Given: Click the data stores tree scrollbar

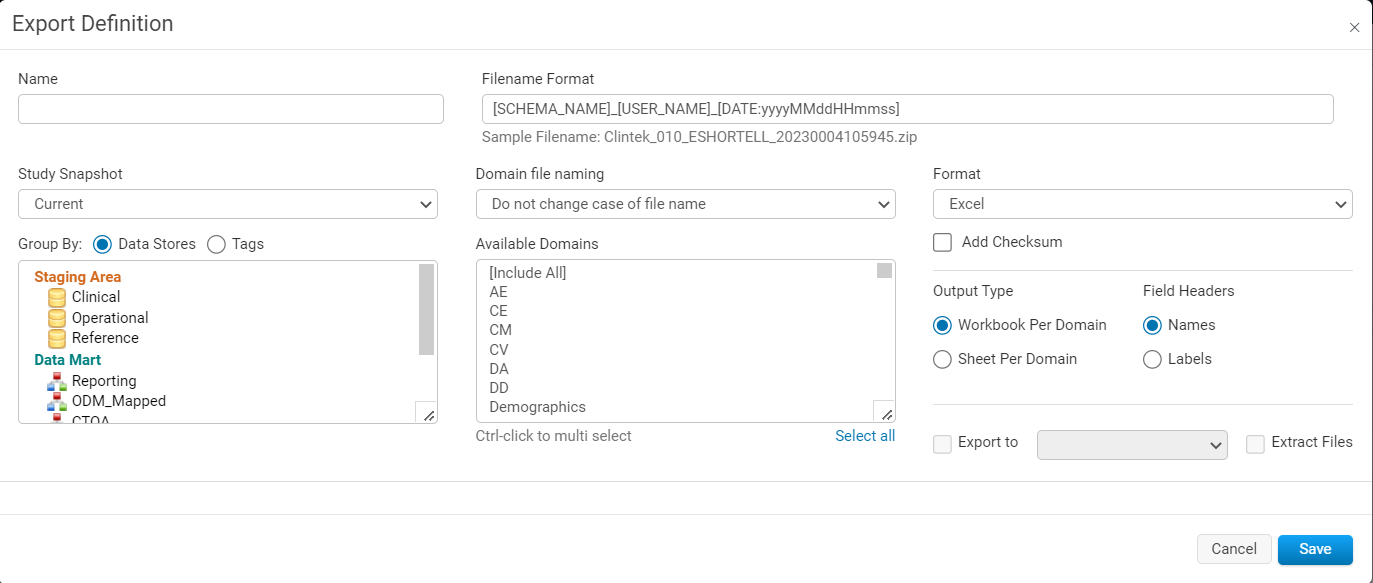Looking at the screenshot, I should [426, 309].
